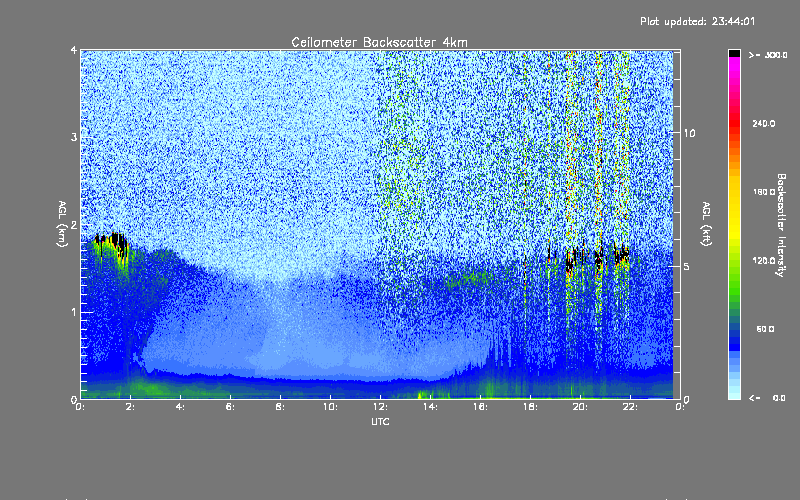Click the '240.0' colorbar value
Image resolution: width=800 pixels, height=500 pixels.
(764, 123)
